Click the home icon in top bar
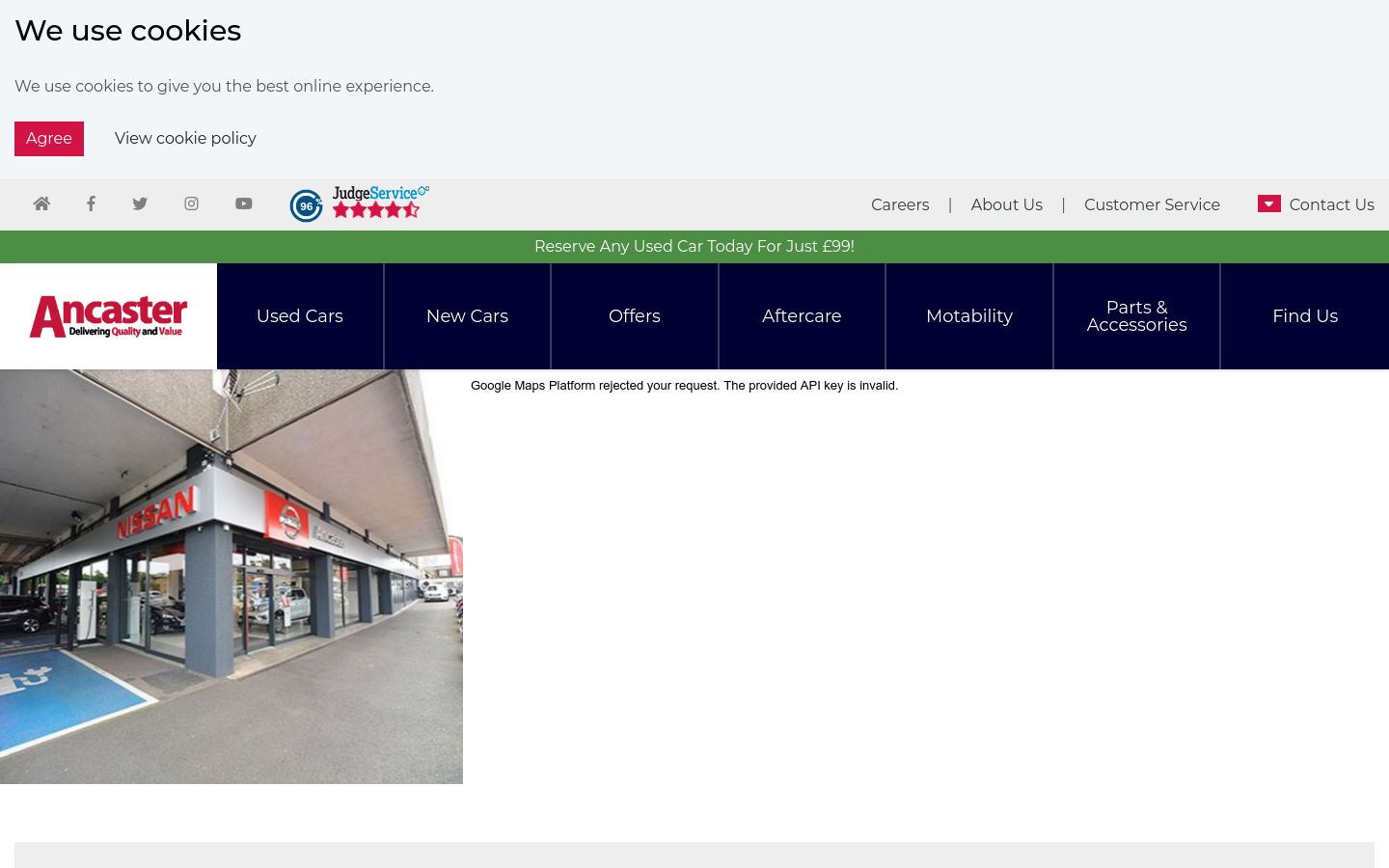 pyautogui.click(x=41, y=203)
